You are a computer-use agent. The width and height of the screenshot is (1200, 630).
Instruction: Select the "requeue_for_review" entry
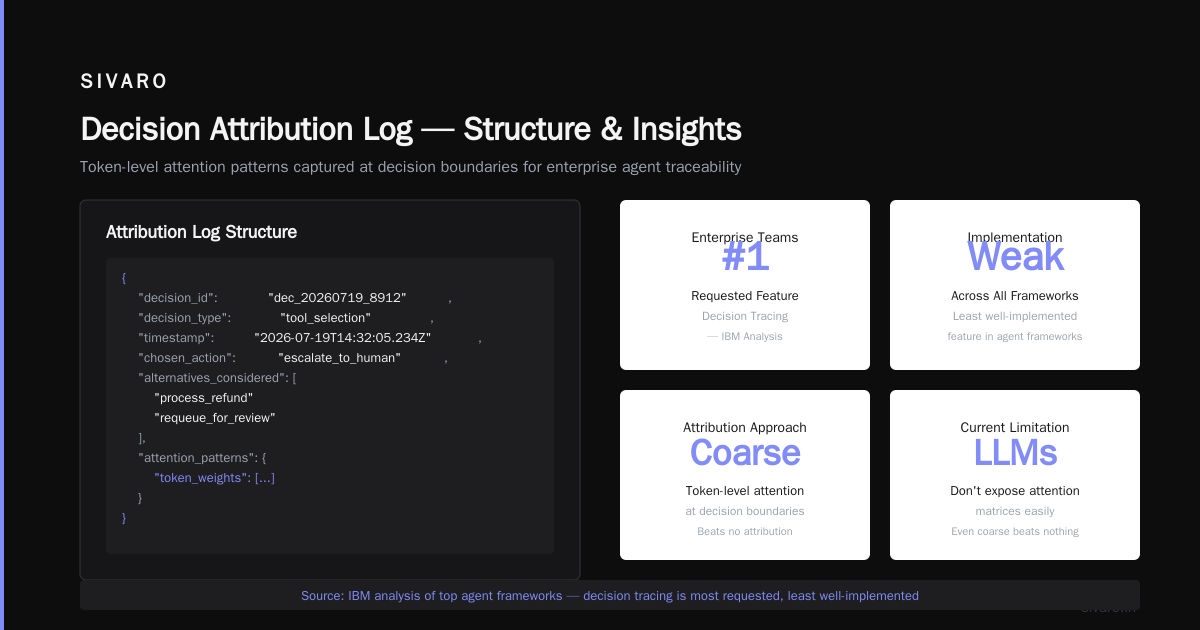coord(214,418)
